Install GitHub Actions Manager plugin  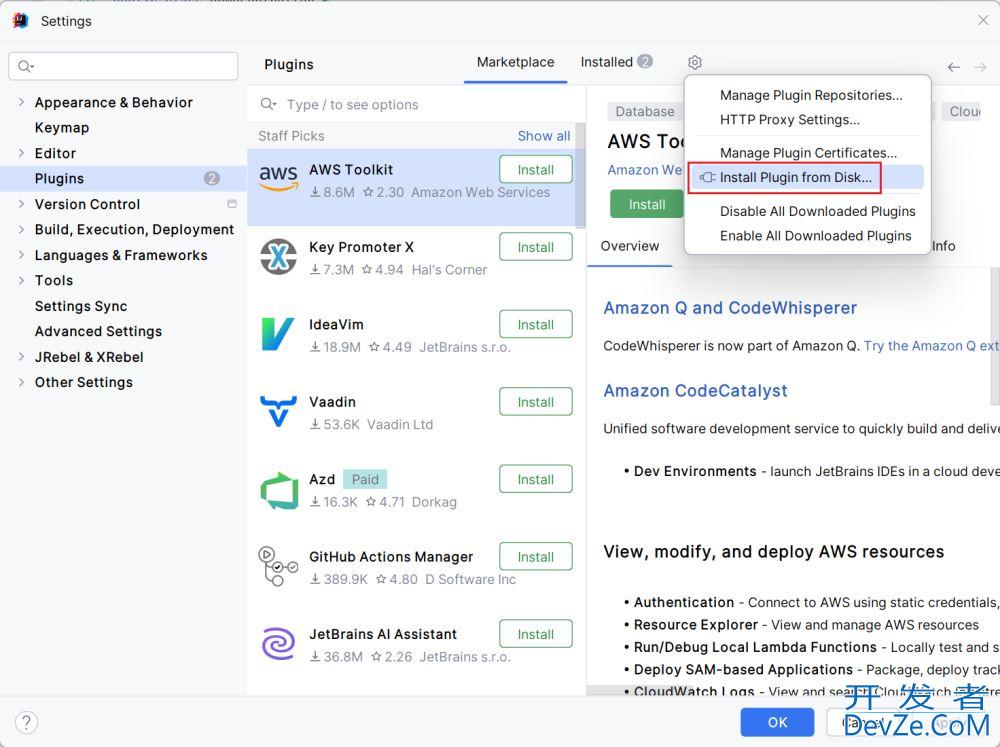pyautogui.click(x=536, y=556)
